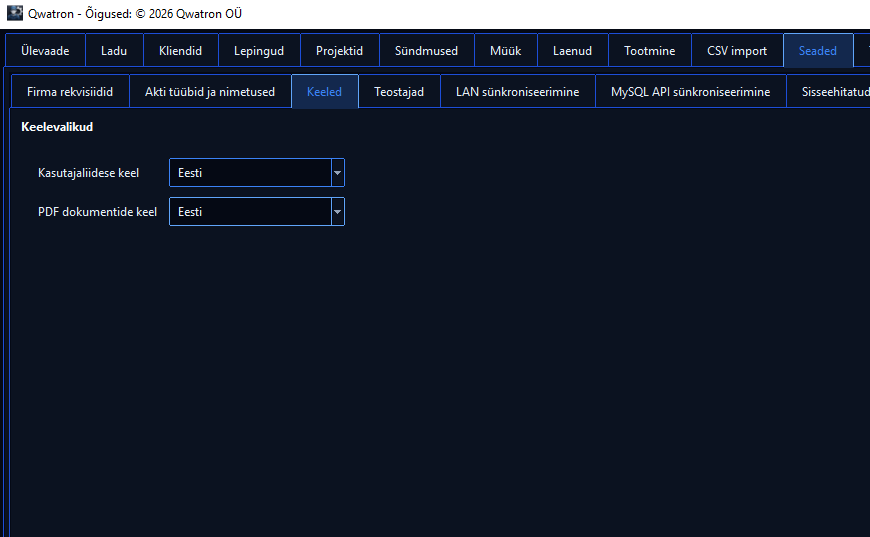Click the Qwatron app icon in title bar
The height and width of the screenshot is (537, 870).
[x=15, y=13]
